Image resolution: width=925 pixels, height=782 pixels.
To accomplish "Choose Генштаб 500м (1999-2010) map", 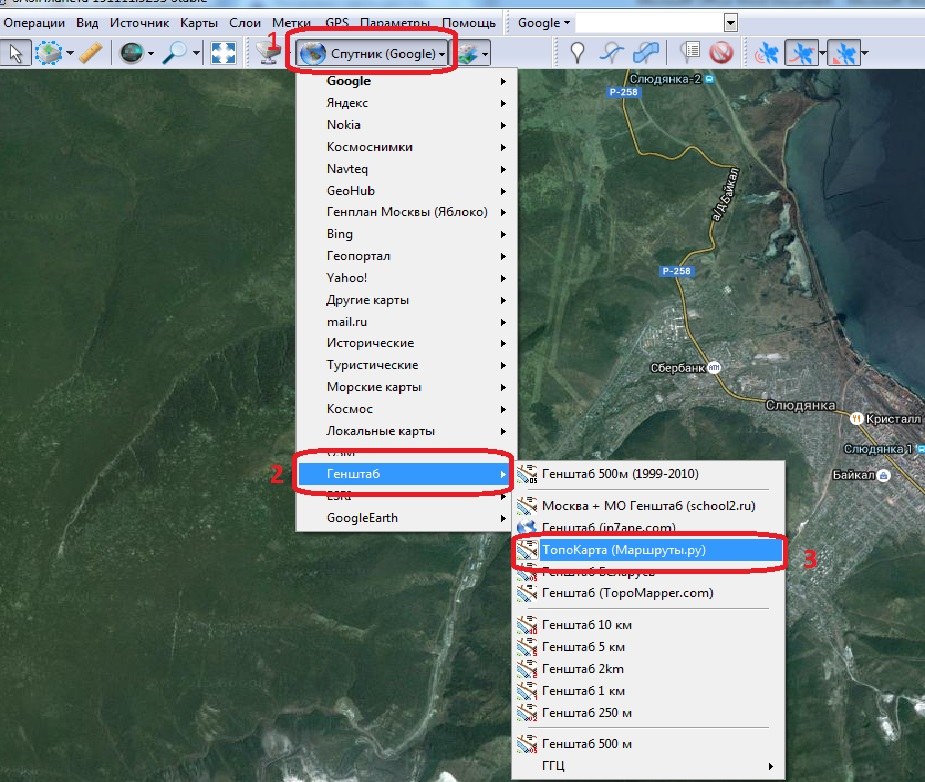I will pos(648,474).
